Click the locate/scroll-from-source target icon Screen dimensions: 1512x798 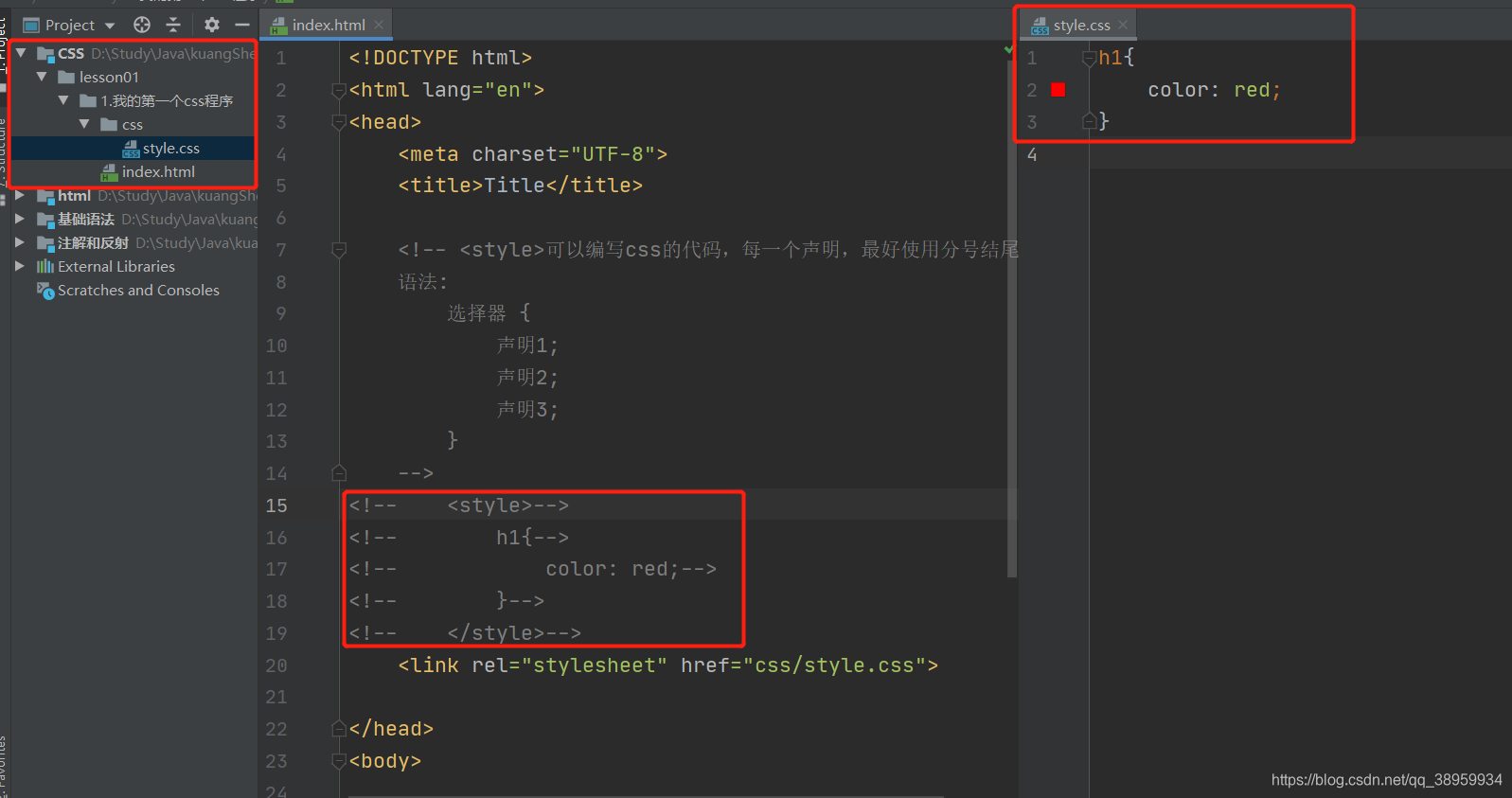coord(142,25)
